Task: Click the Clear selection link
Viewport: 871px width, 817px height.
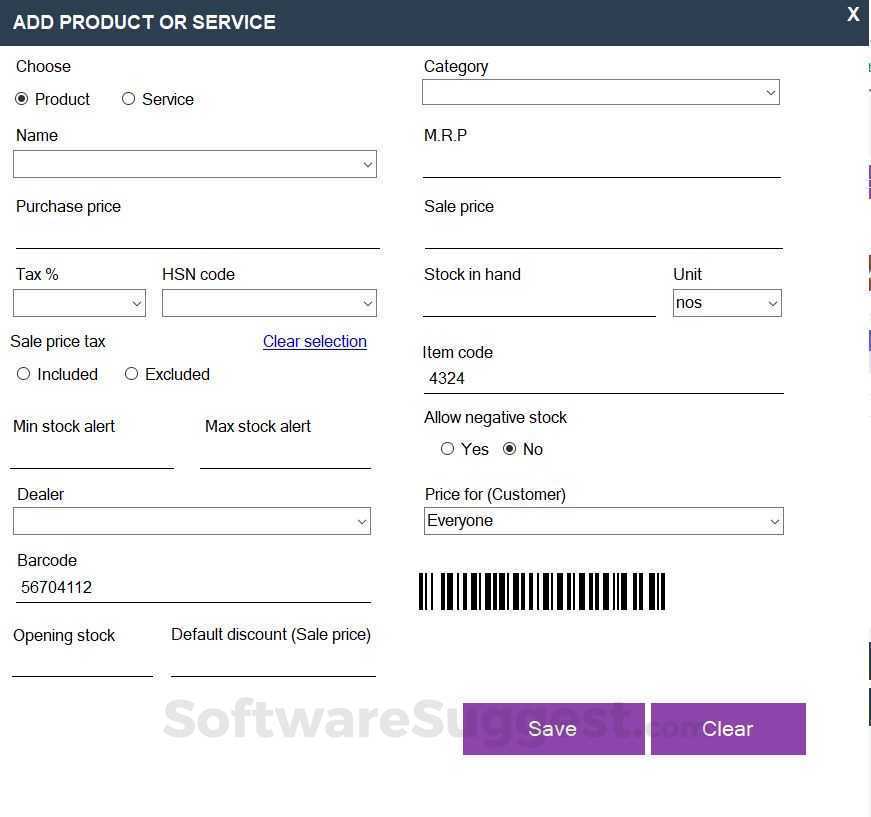Action: tap(314, 341)
